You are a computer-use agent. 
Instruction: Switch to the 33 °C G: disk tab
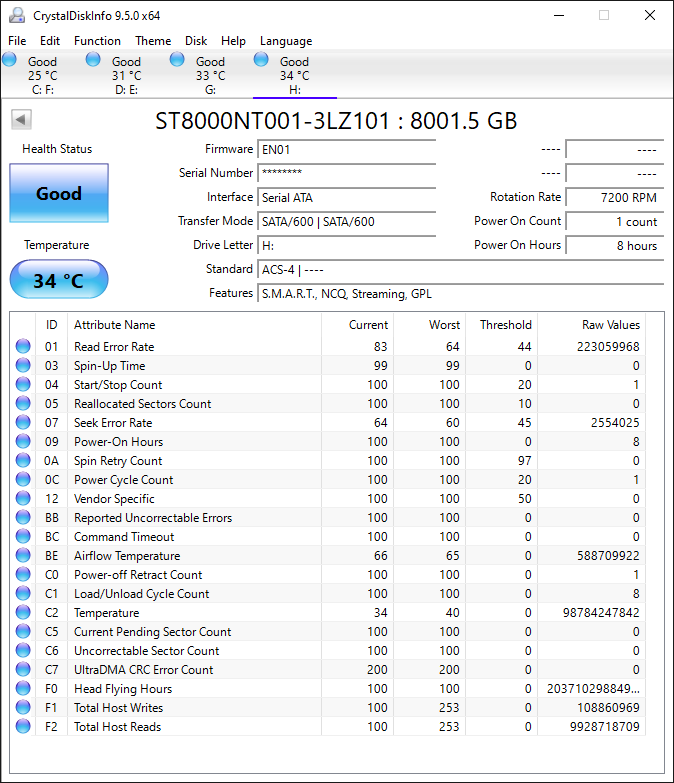(210, 75)
